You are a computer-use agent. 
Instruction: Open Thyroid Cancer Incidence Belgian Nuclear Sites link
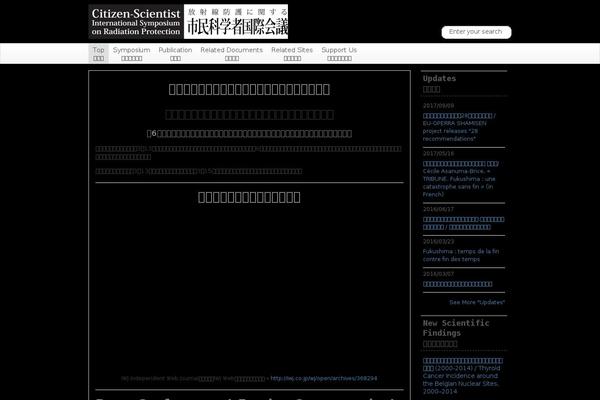pyautogui.click(x=463, y=376)
